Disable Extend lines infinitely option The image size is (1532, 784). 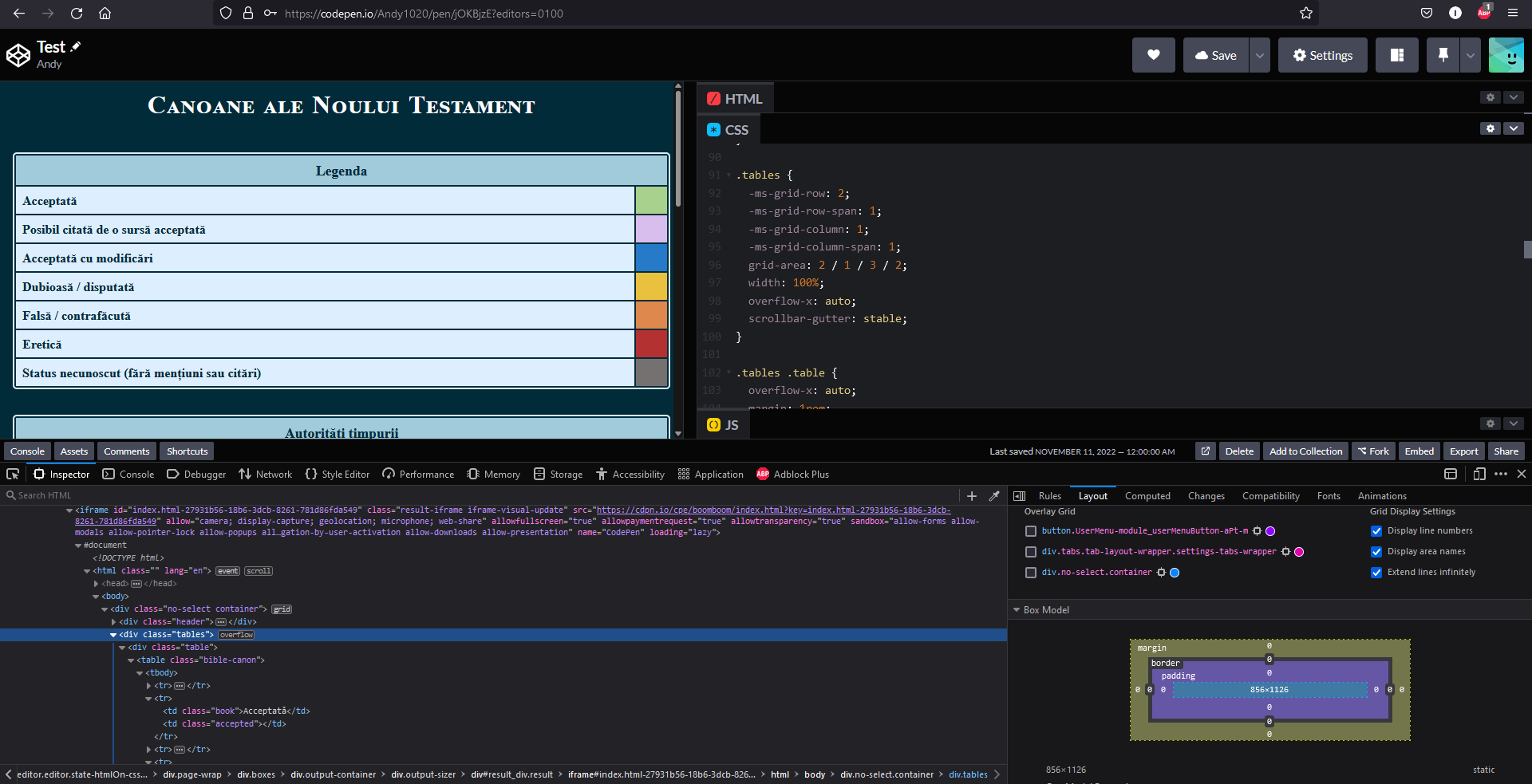click(1376, 573)
